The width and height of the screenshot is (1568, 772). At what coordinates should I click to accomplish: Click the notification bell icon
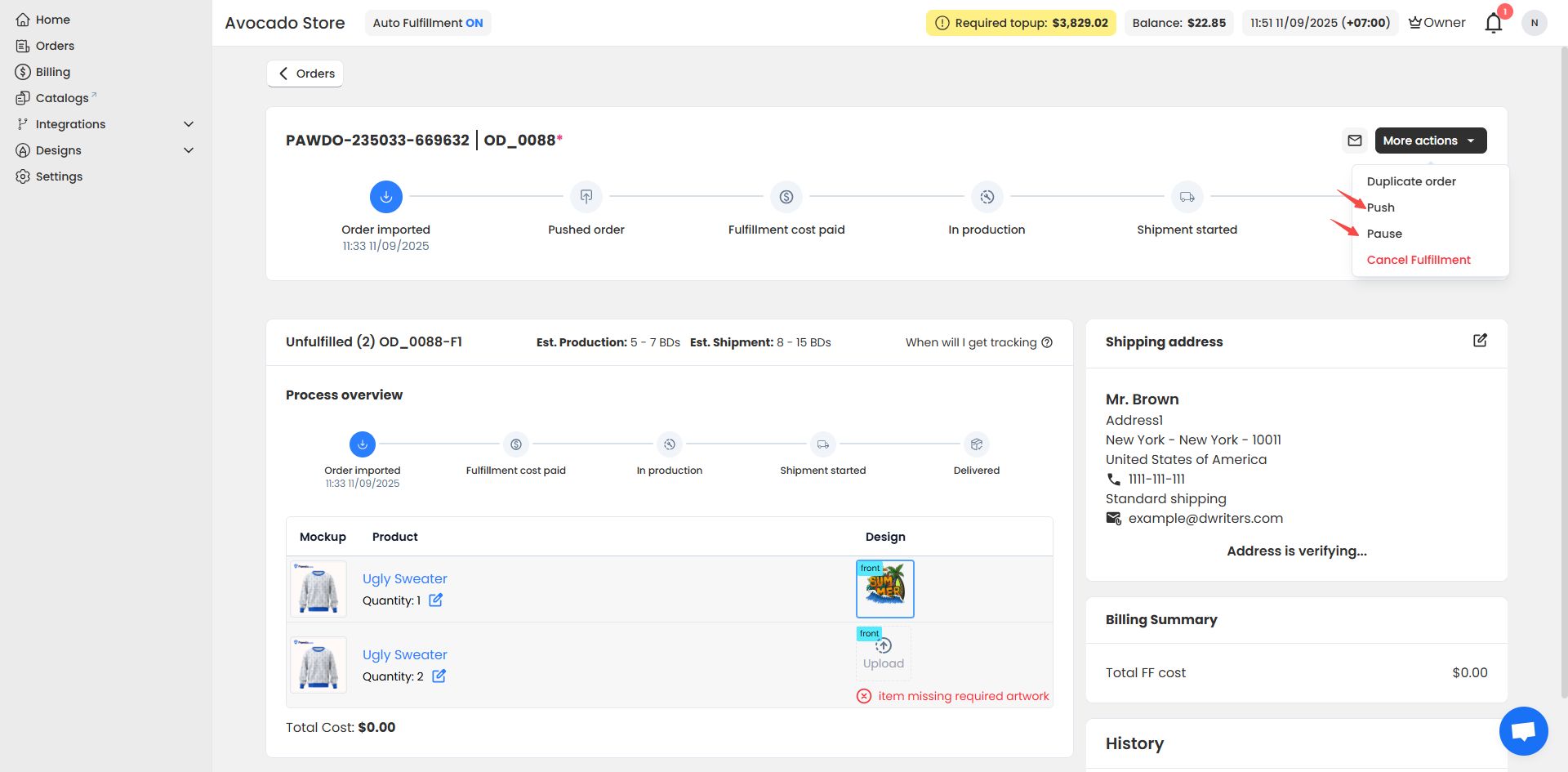(1493, 23)
